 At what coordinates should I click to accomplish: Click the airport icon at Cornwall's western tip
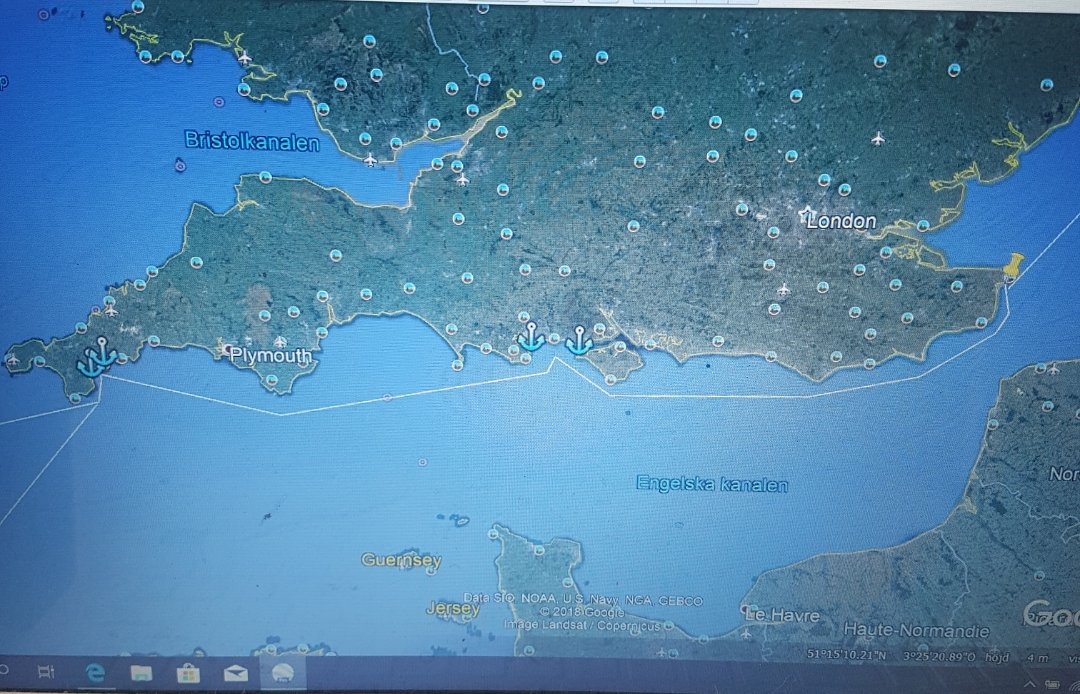tap(13, 360)
